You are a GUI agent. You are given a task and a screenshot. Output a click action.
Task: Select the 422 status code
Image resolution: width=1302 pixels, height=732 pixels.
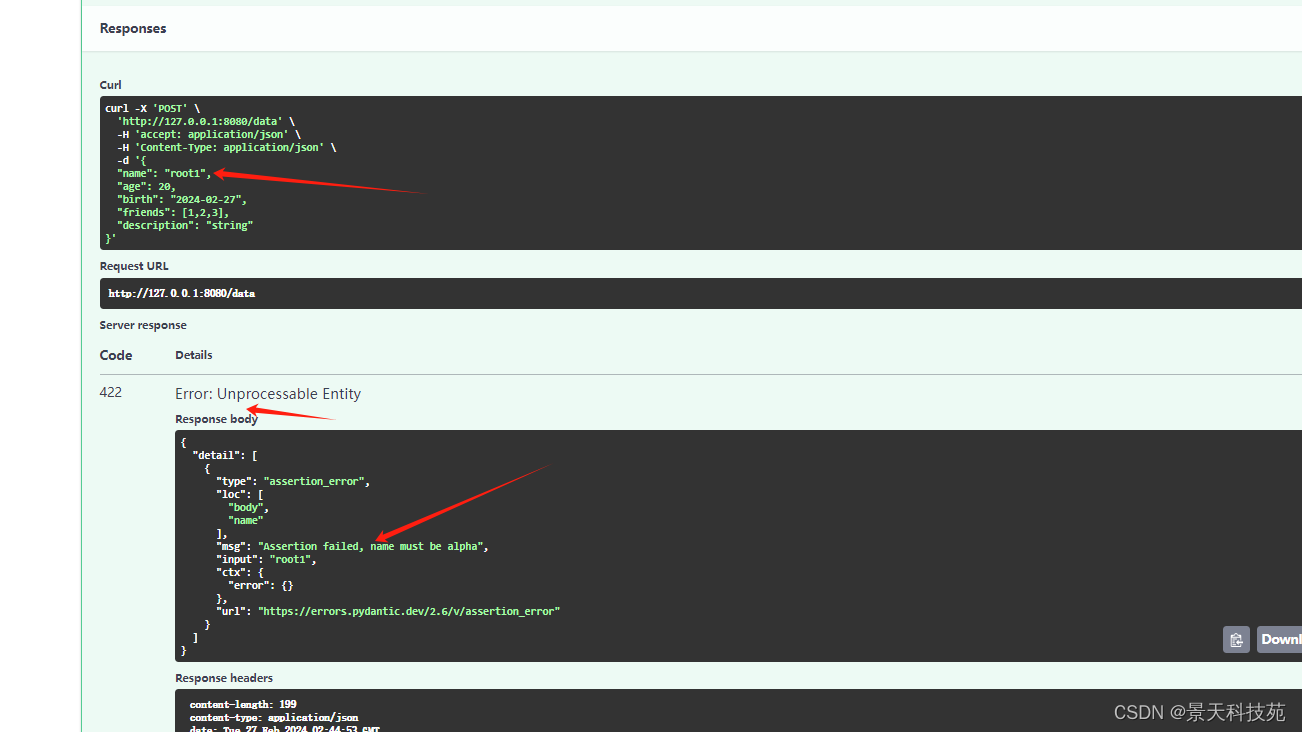[111, 392]
